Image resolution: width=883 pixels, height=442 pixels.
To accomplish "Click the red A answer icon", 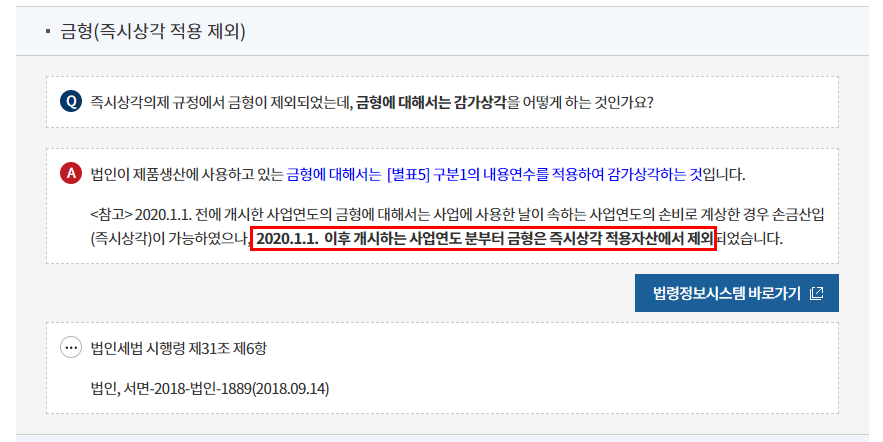I will tap(71, 173).
